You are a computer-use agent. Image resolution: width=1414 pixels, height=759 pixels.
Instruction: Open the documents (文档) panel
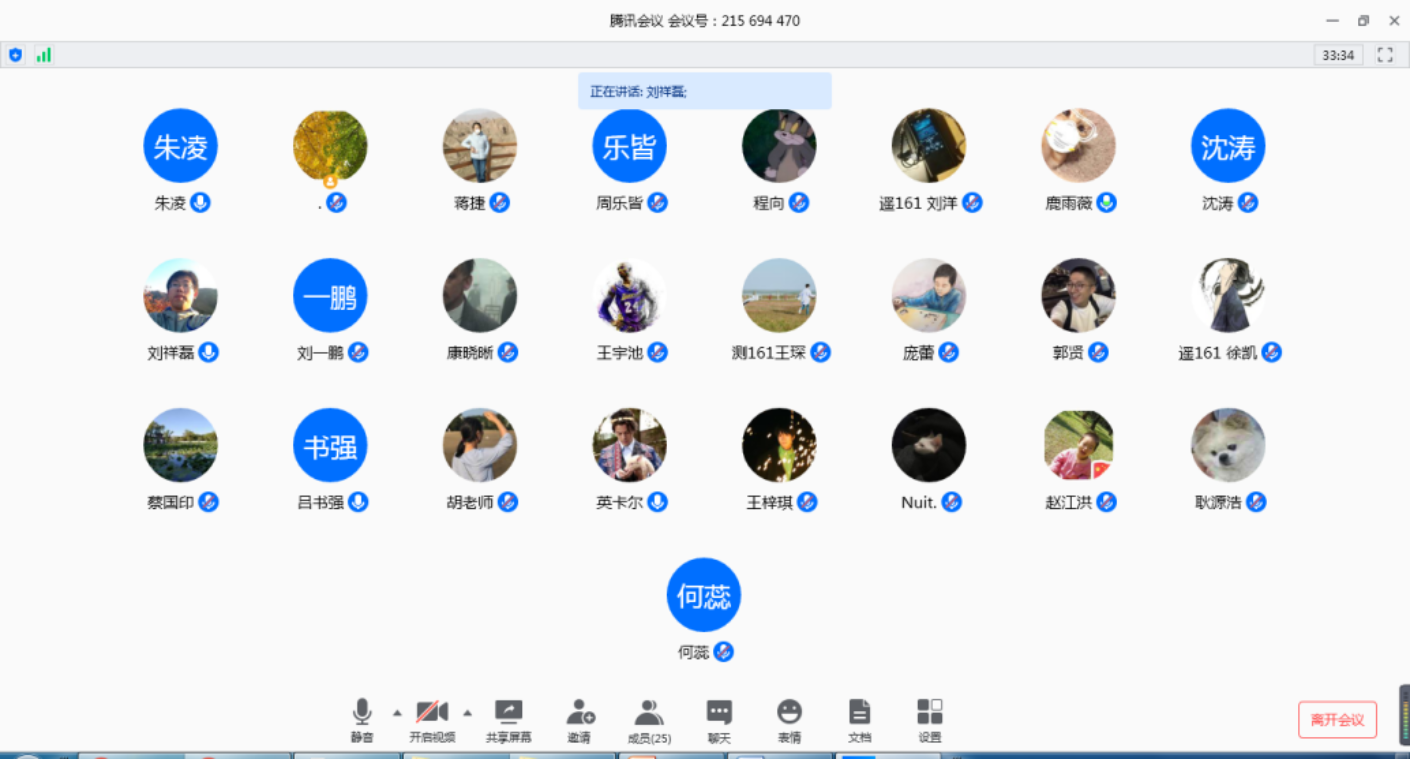859,720
